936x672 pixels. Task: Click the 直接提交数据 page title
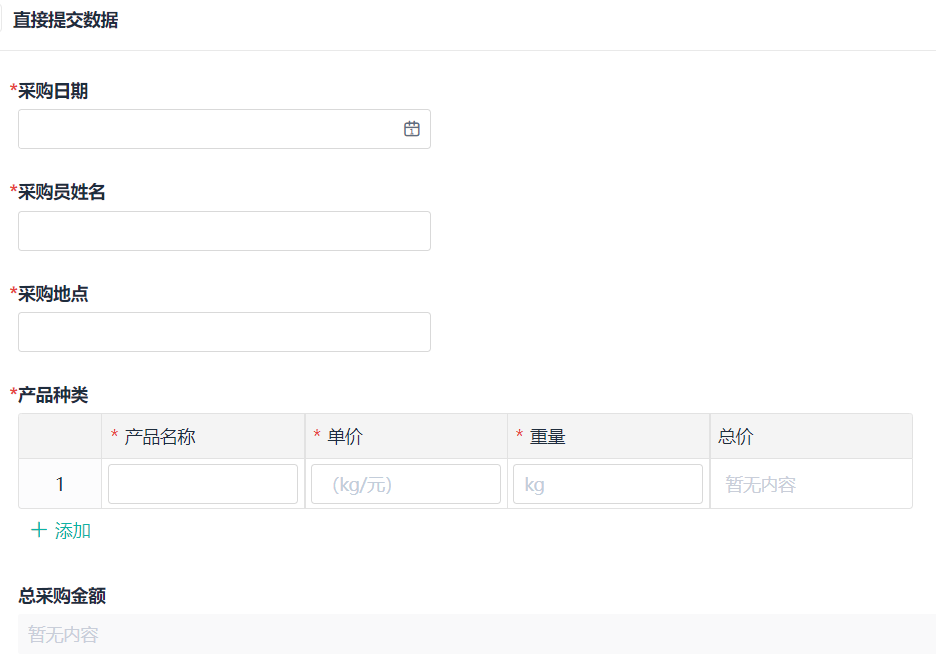[65, 20]
